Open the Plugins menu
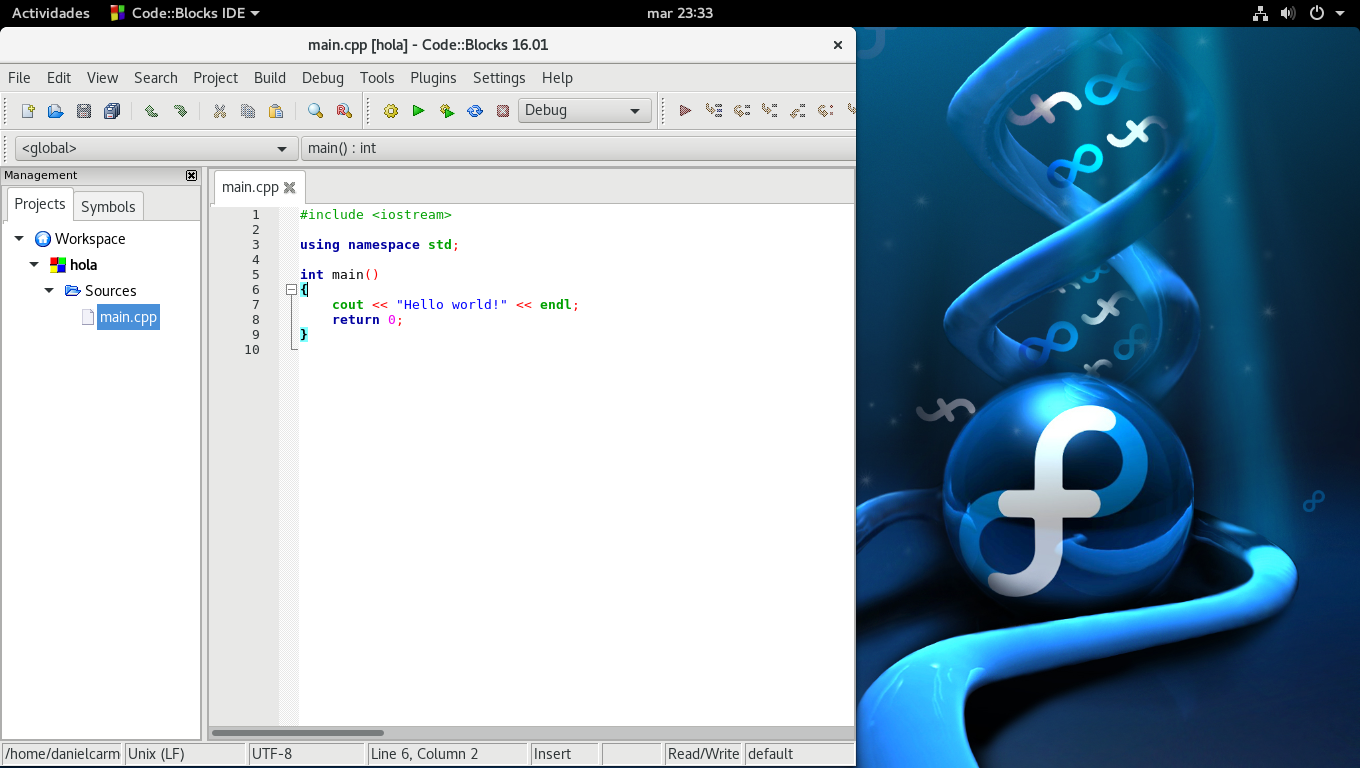The width and height of the screenshot is (1360, 768). coord(433,78)
